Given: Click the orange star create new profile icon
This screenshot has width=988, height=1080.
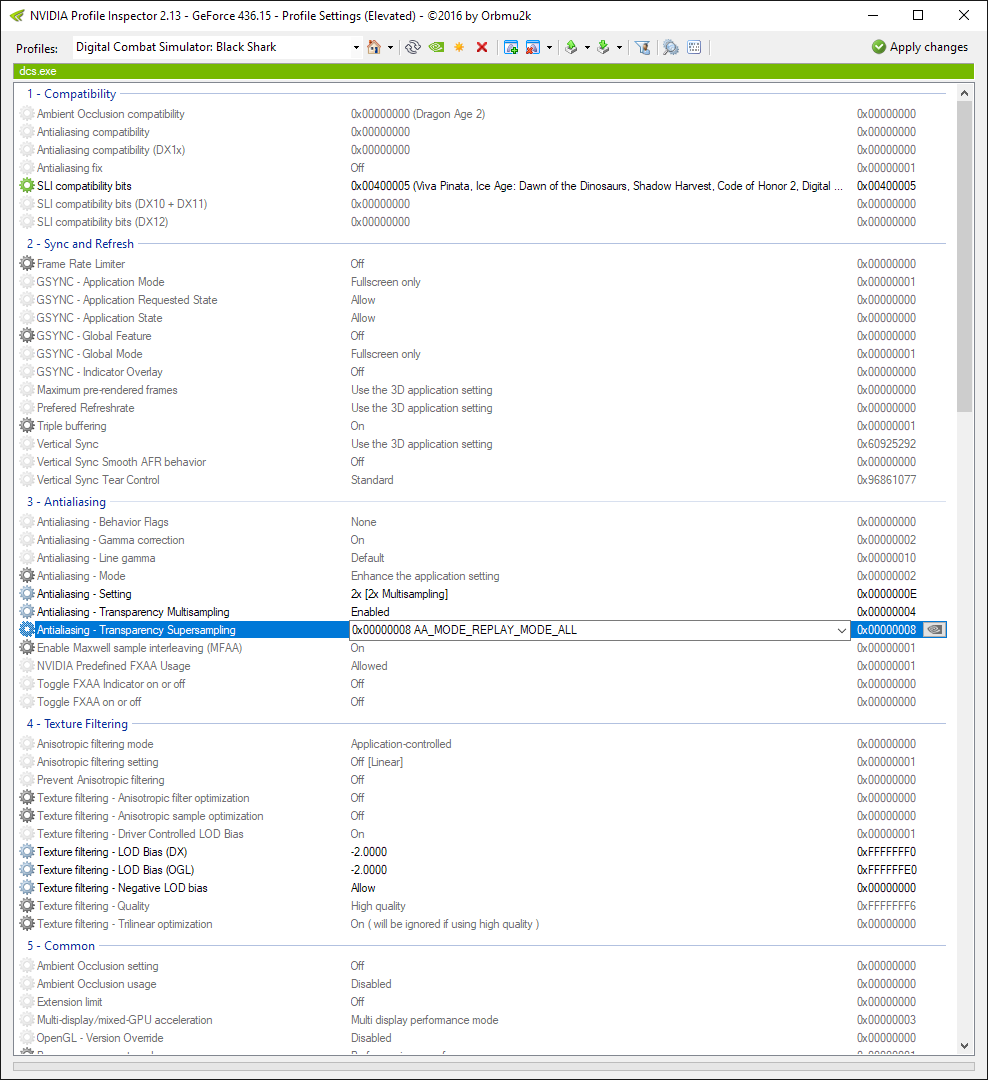Looking at the screenshot, I should (459, 47).
